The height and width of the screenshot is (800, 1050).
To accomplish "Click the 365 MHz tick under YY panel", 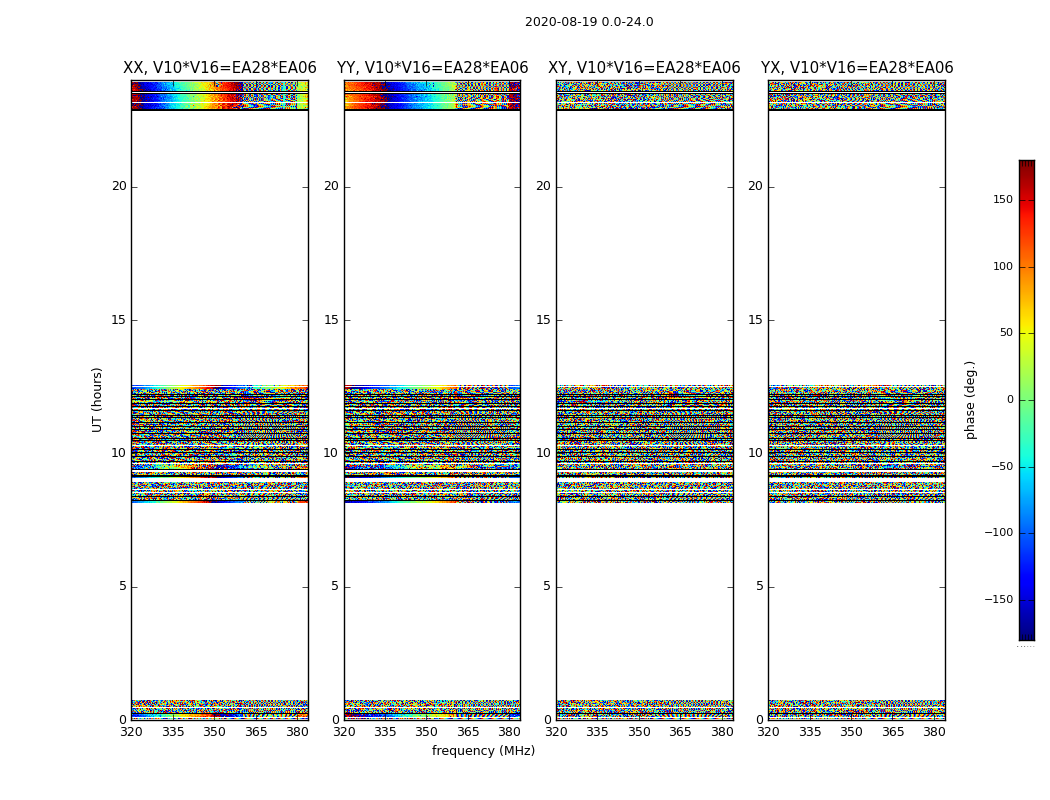I will pos(468,732).
